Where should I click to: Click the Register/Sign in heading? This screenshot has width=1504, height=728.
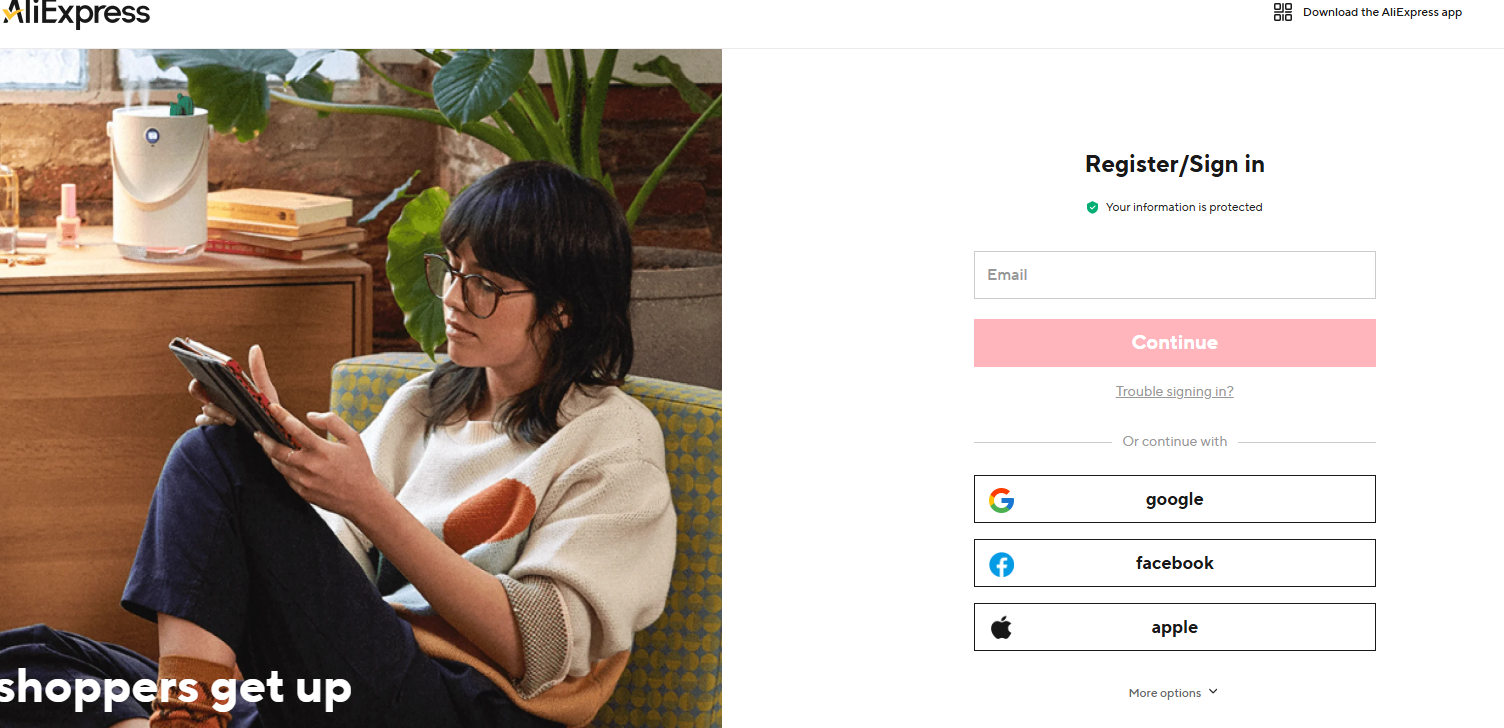(x=1174, y=164)
